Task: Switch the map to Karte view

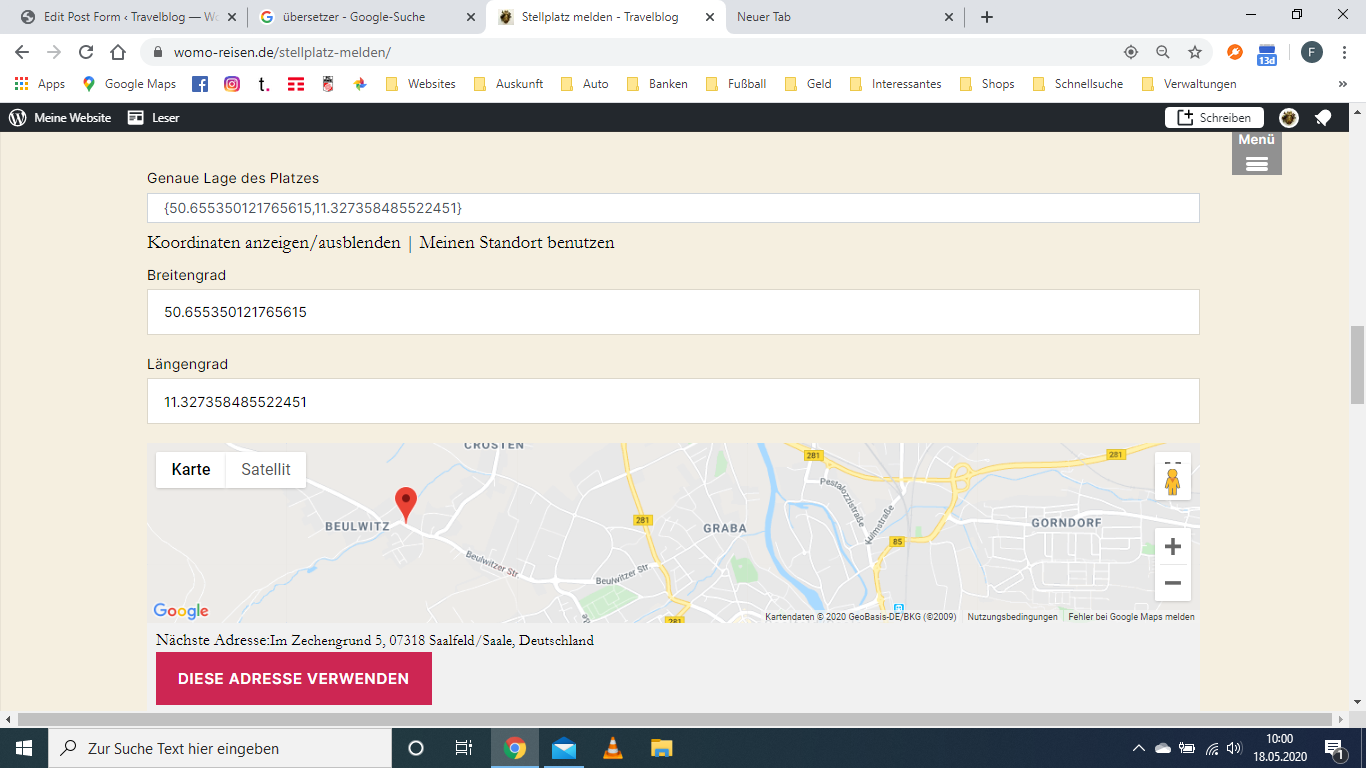Action: coord(191,470)
